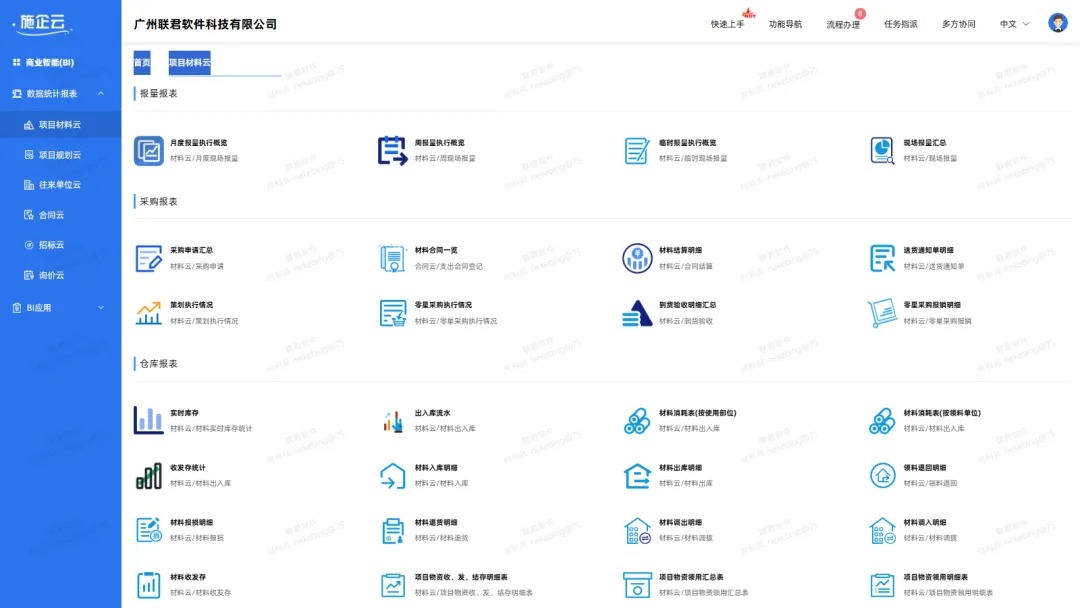This screenshot has height=608, width=1080.
Task: Open the 月度报量执行概览 report
Action: [148, 148]
